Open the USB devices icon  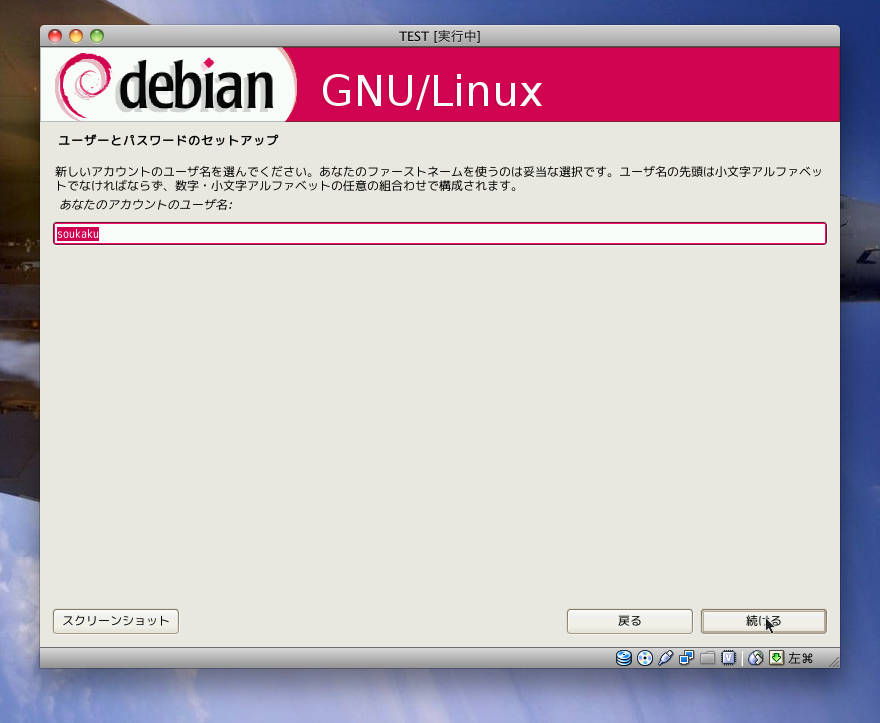[x=666, y=658]
